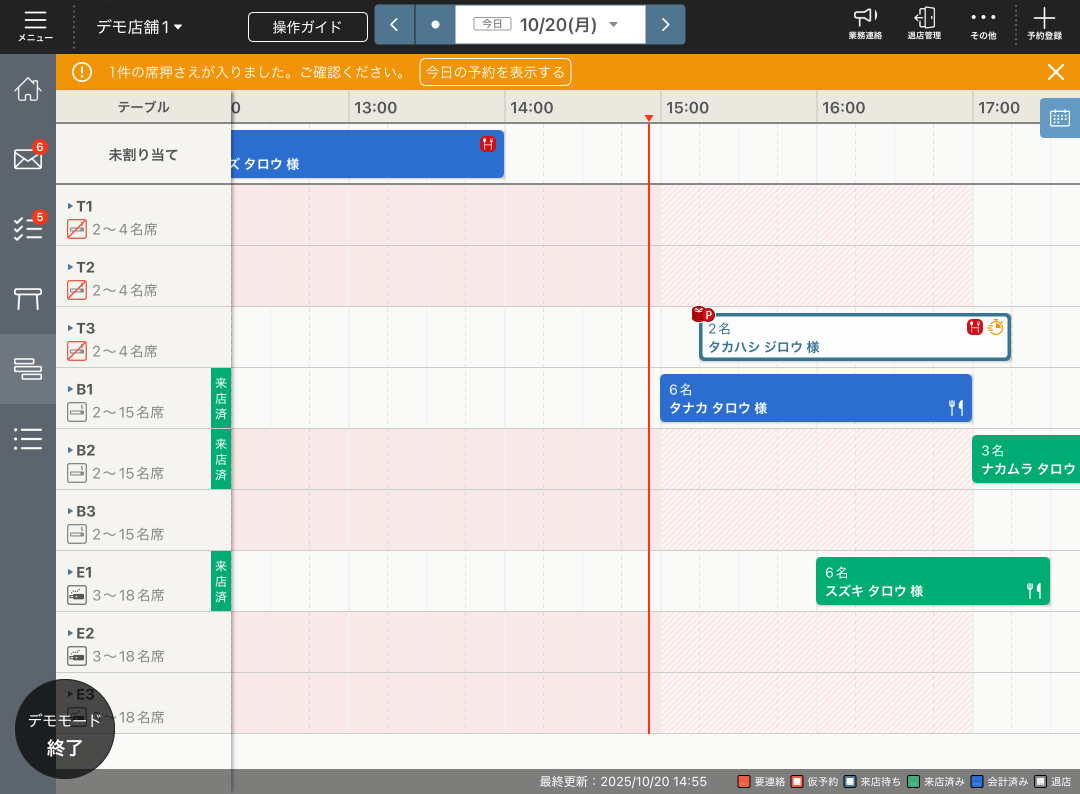Open the hamburger メニュー button

[x=35, y=25]
